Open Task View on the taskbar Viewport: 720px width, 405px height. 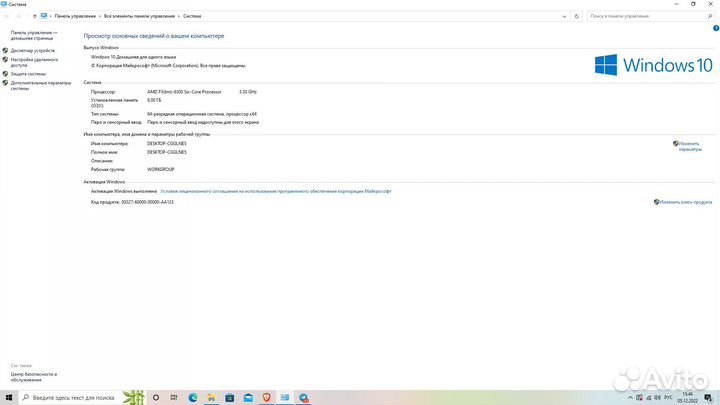coord(174,398)
